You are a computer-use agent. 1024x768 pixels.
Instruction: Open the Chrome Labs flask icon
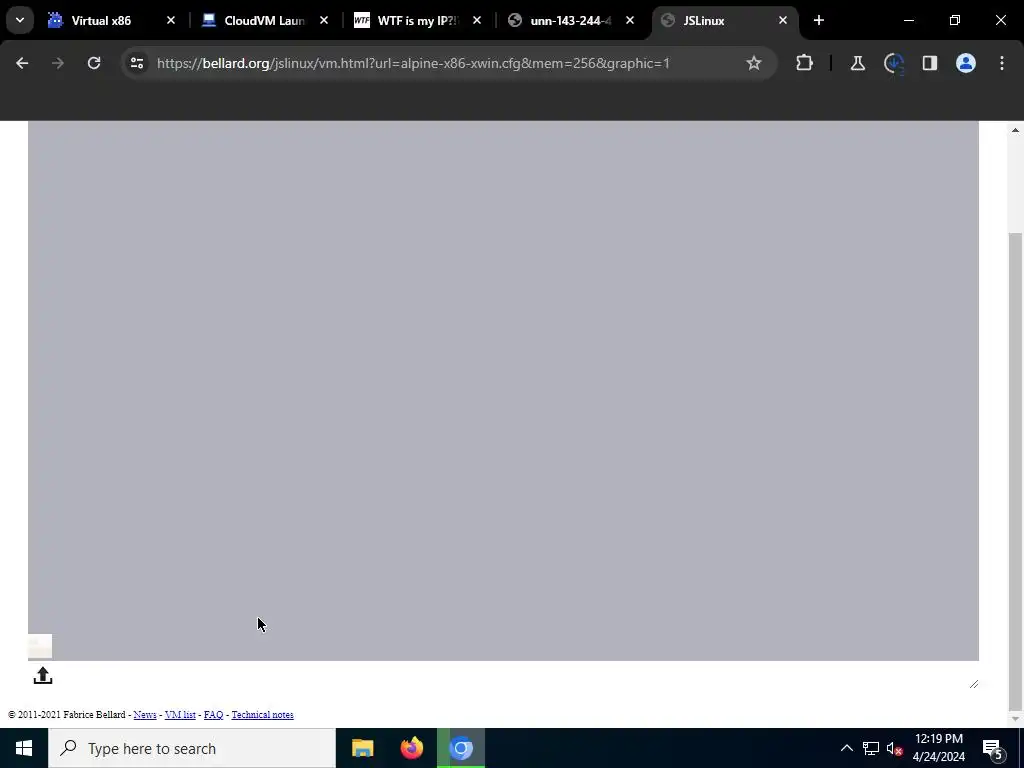coord(857,63)
